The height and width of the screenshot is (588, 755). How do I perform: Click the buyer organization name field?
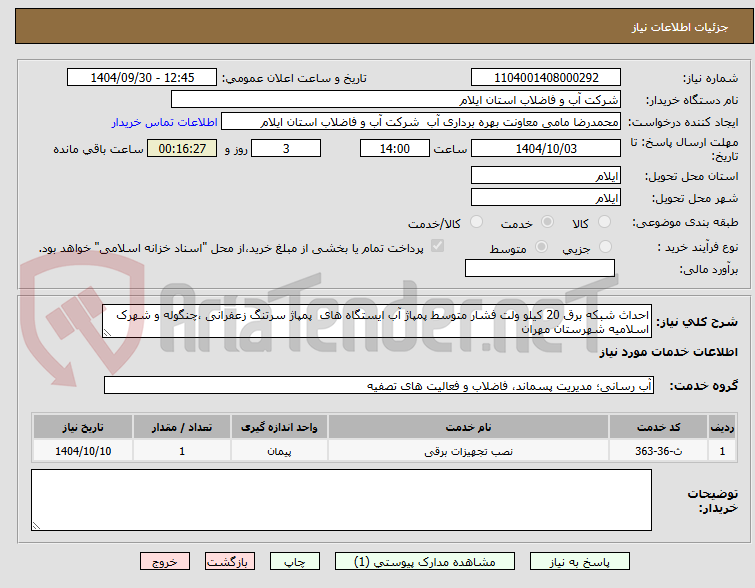396,100
